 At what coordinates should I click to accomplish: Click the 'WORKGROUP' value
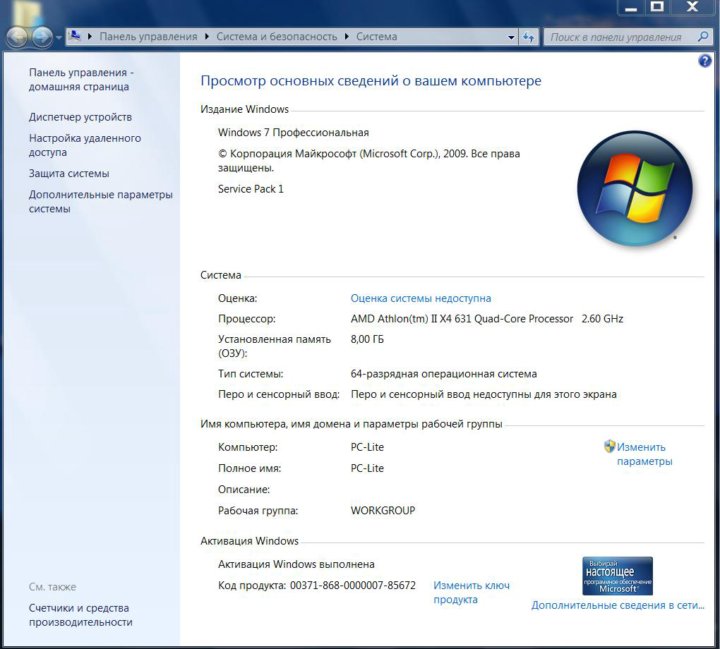383,511
